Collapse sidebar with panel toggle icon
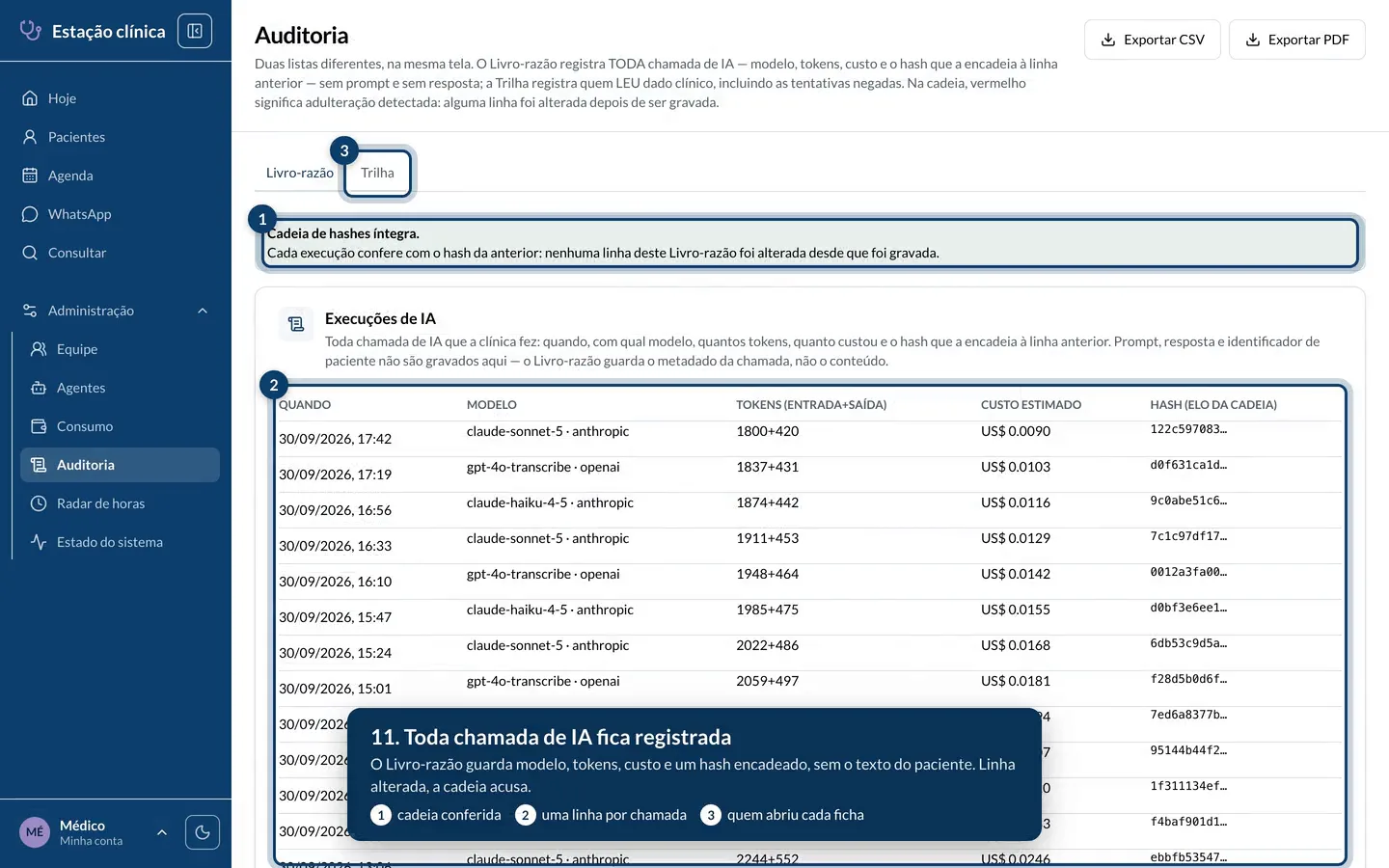Screen dimensions: 1389x868 [195, 31]
